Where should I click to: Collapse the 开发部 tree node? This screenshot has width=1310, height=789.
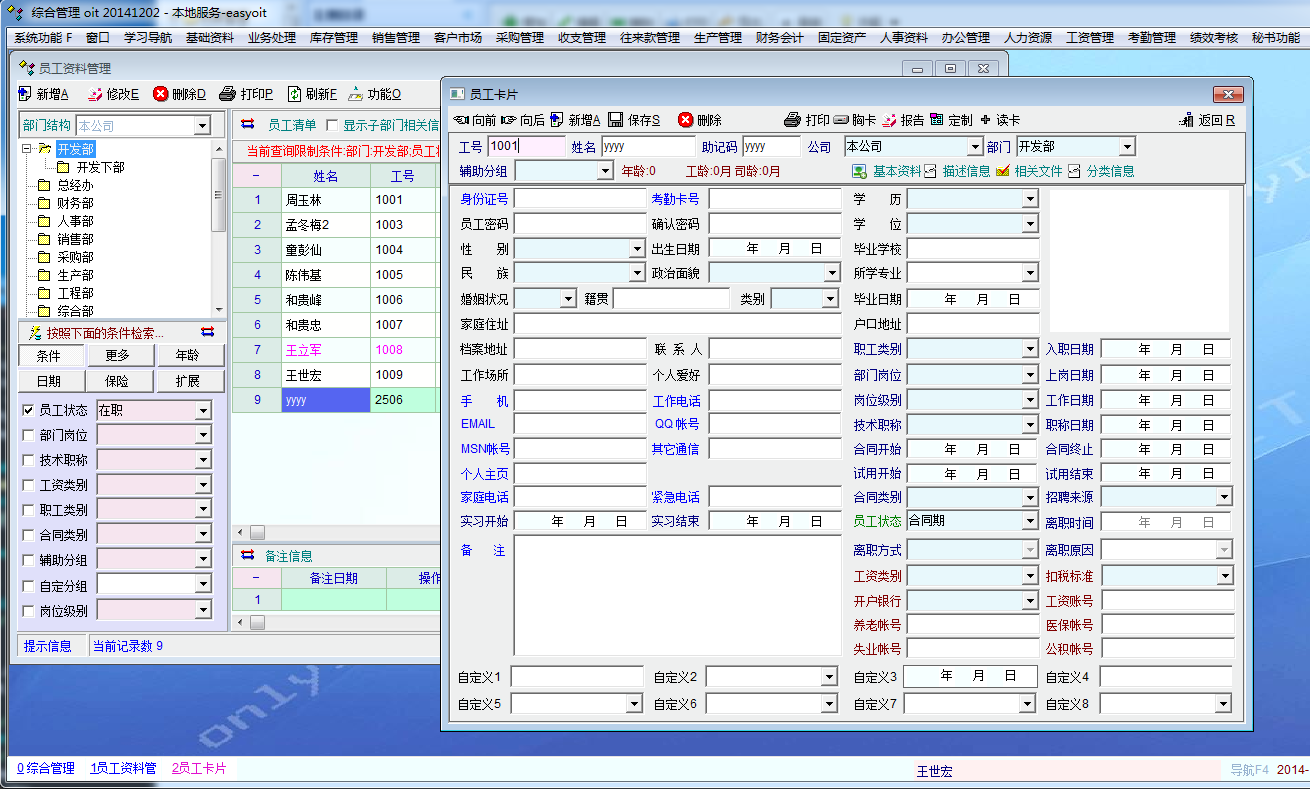[x=27, y=149]
